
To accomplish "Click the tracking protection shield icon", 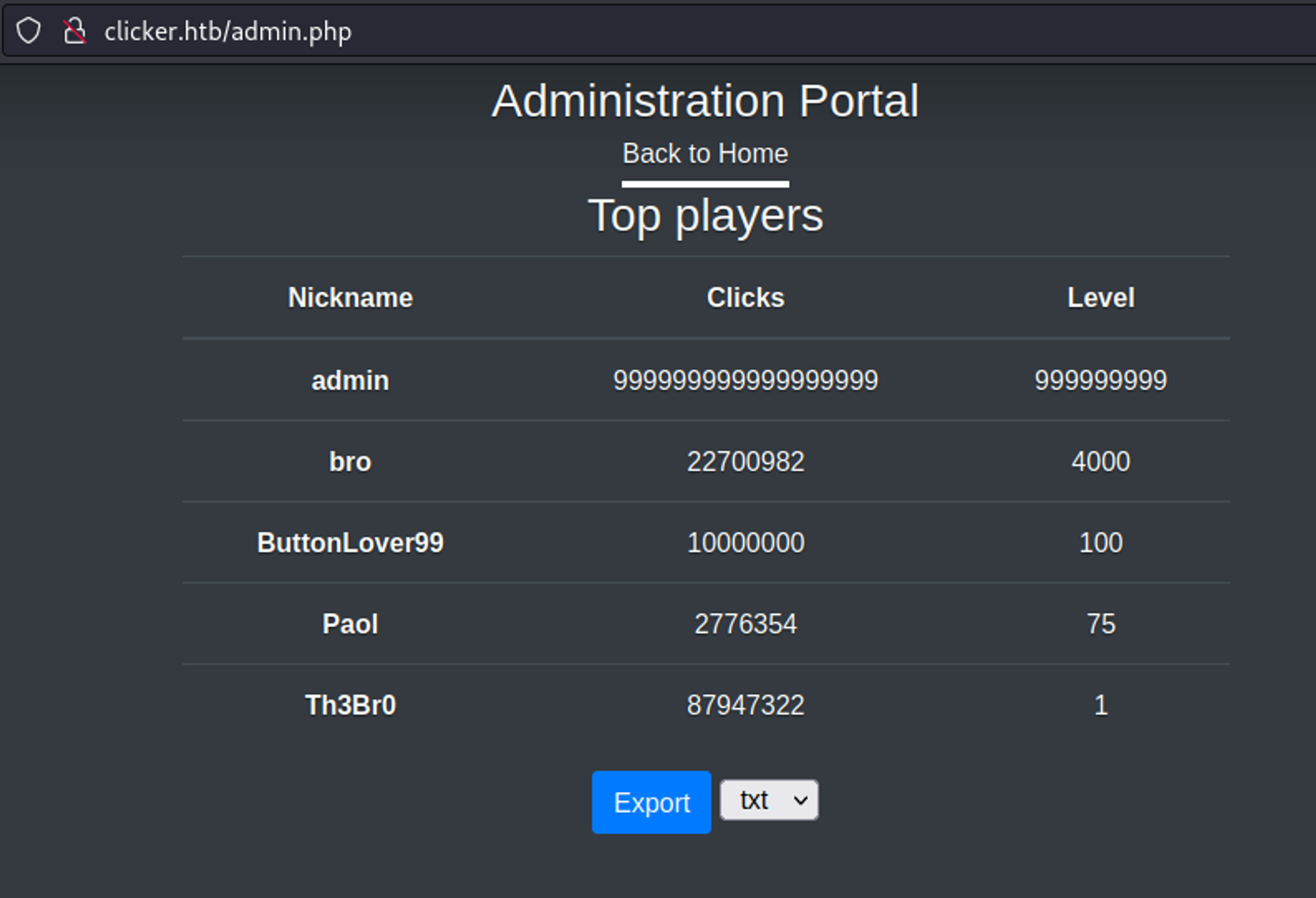I will (x=28, y=31).
